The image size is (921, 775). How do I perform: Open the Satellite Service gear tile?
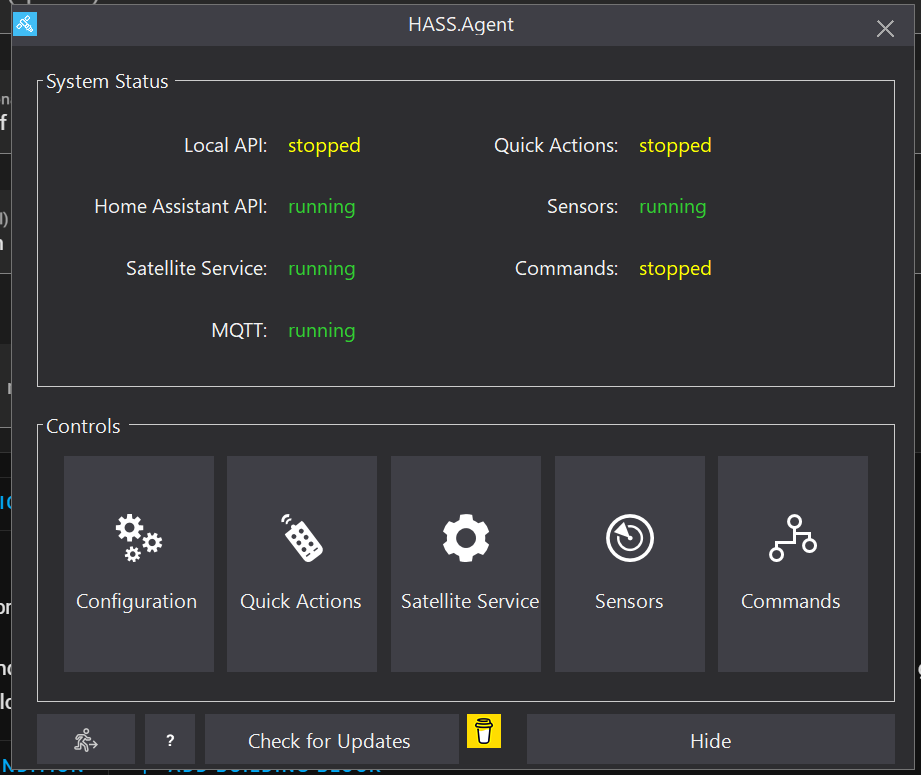(x=466, y=563)
